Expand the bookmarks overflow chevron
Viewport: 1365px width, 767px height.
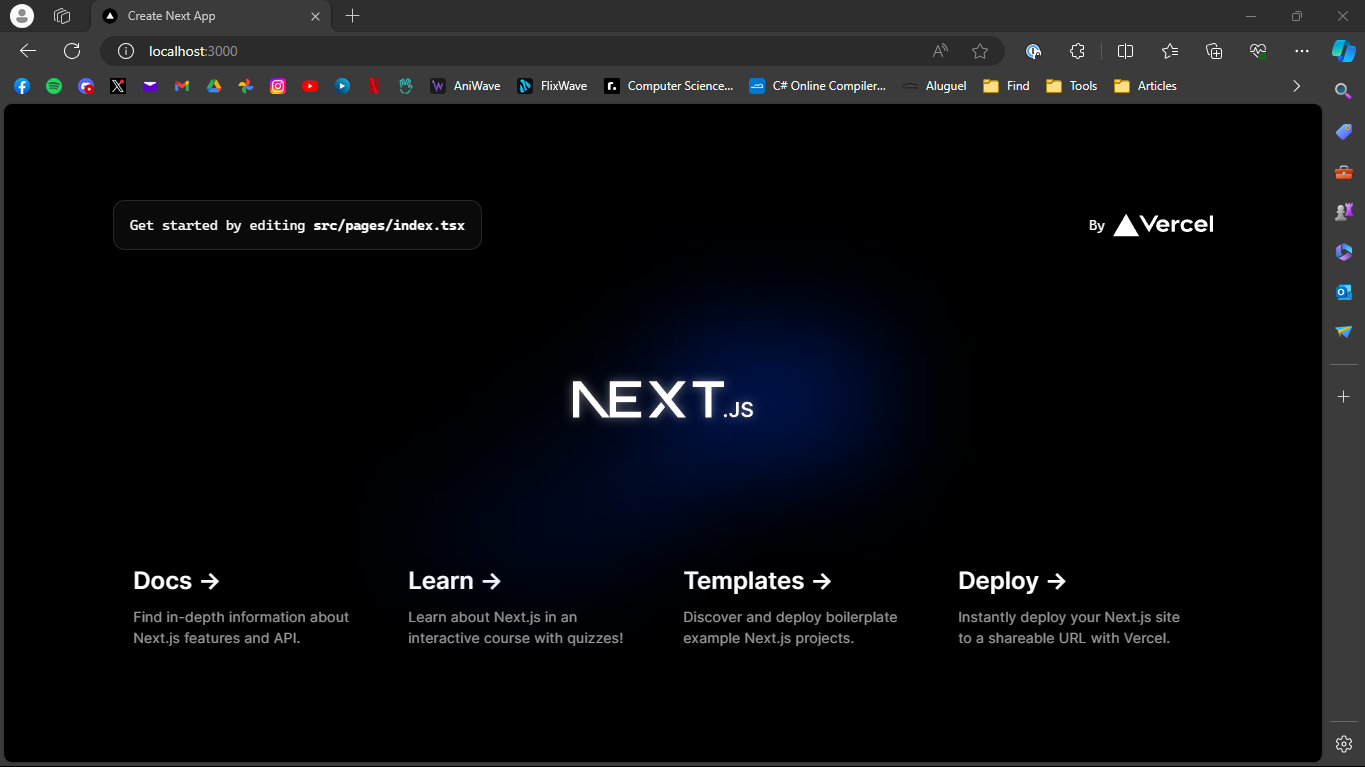point(1297,86)
